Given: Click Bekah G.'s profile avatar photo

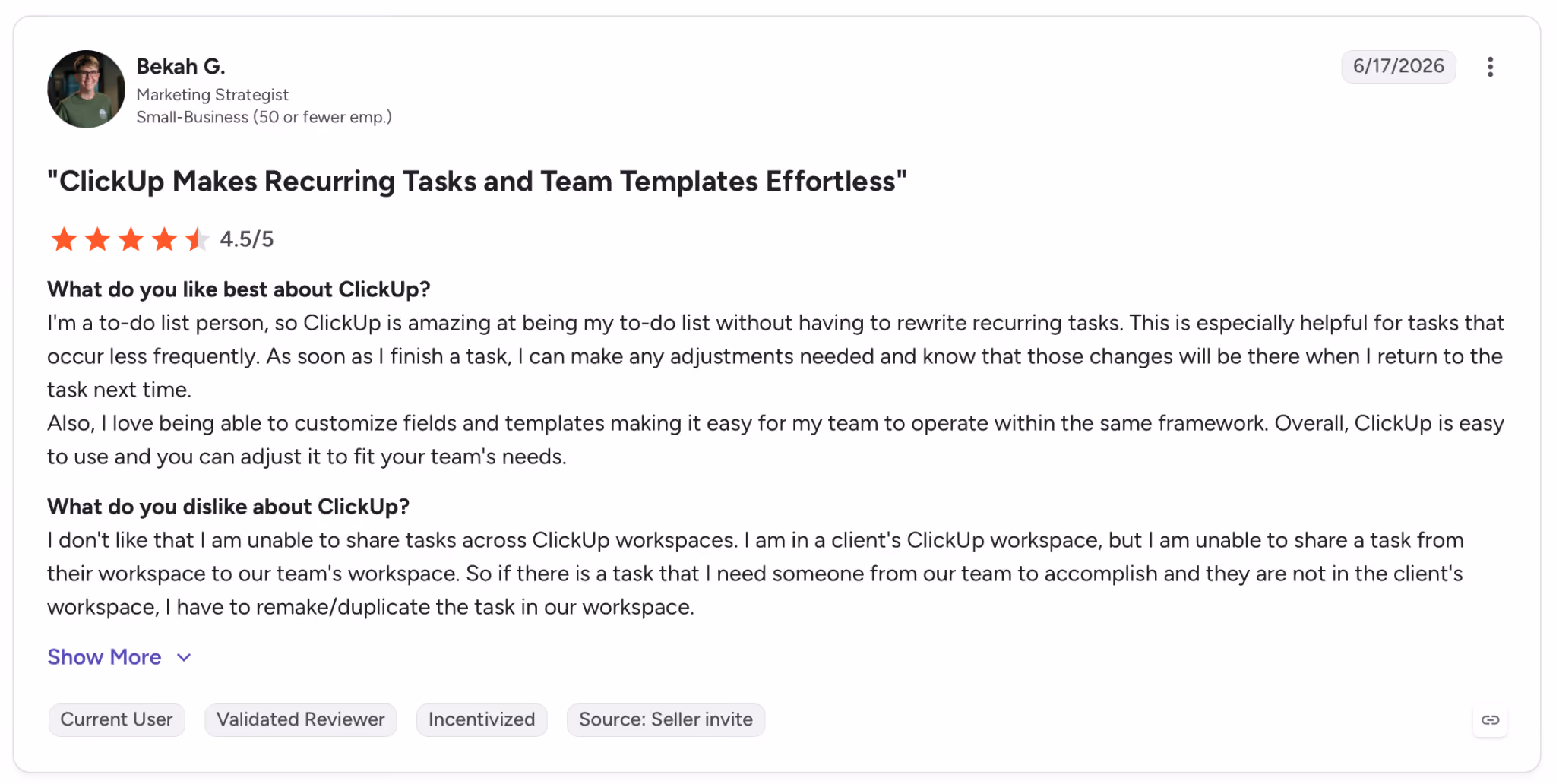Looking at the screenshot, I should pyautogui.click(x=86, y=89).
